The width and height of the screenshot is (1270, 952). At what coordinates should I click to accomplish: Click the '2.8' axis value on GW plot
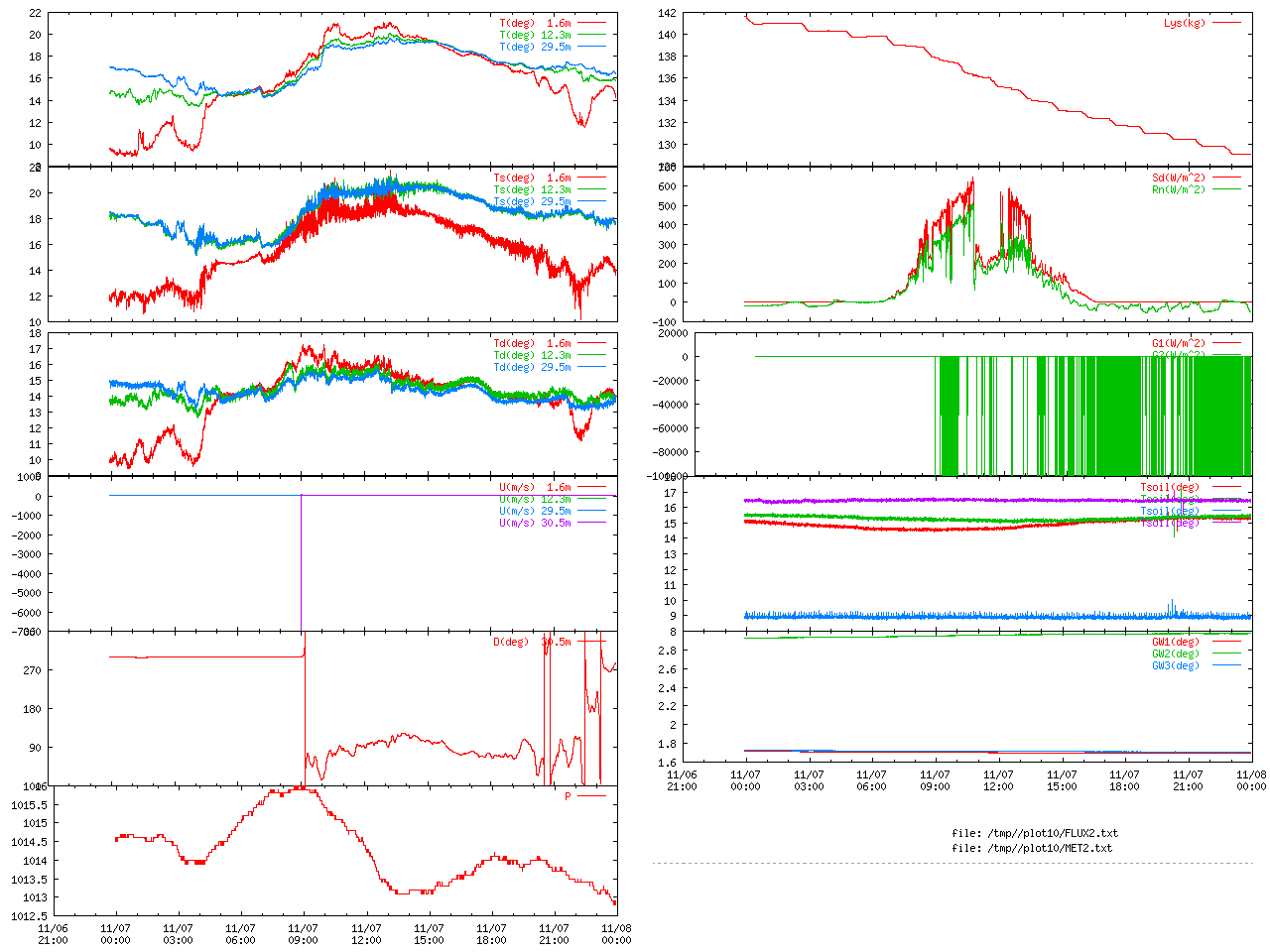click(x=667, y=651)
